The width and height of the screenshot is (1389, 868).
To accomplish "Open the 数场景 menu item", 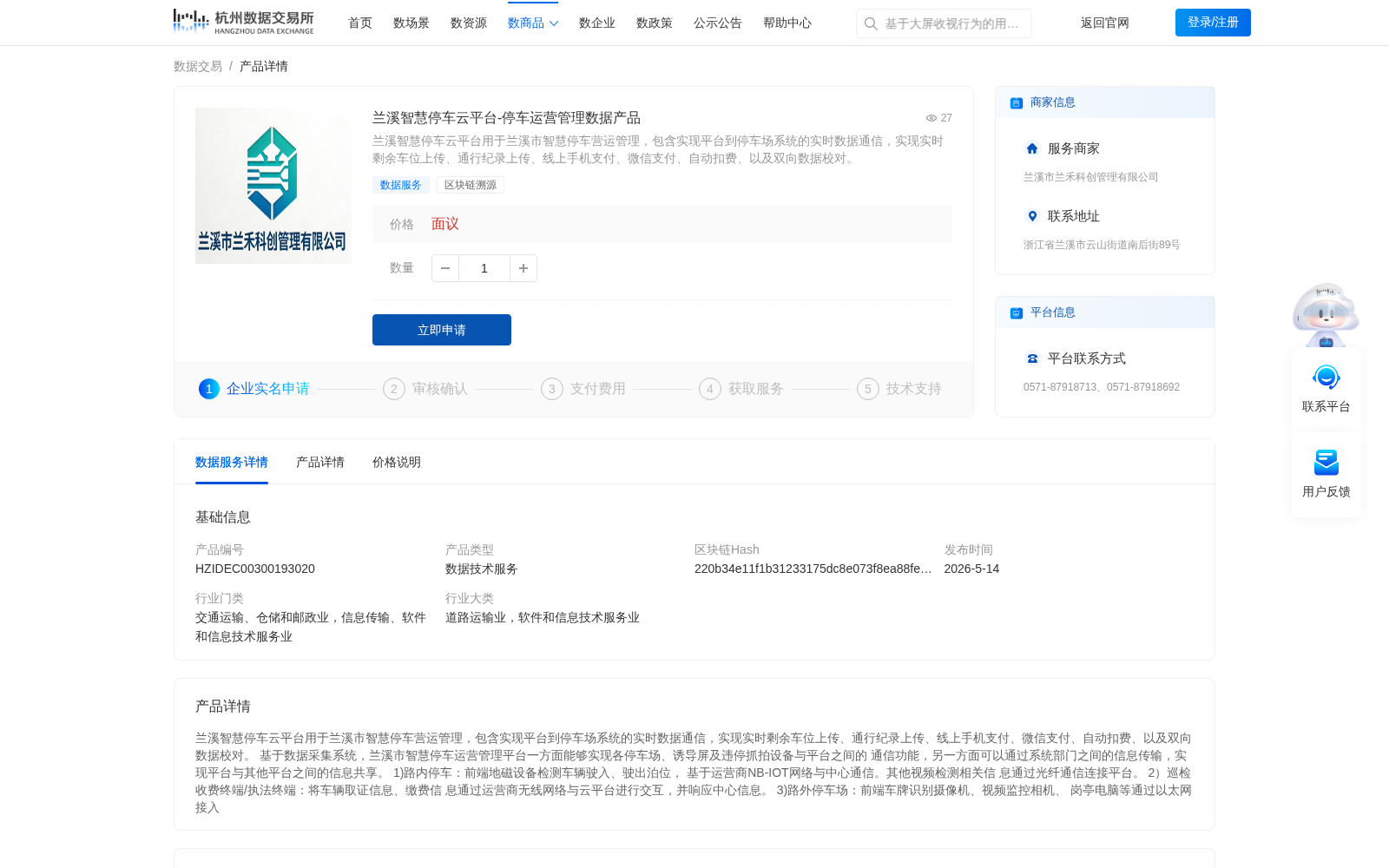I will 411,23.
